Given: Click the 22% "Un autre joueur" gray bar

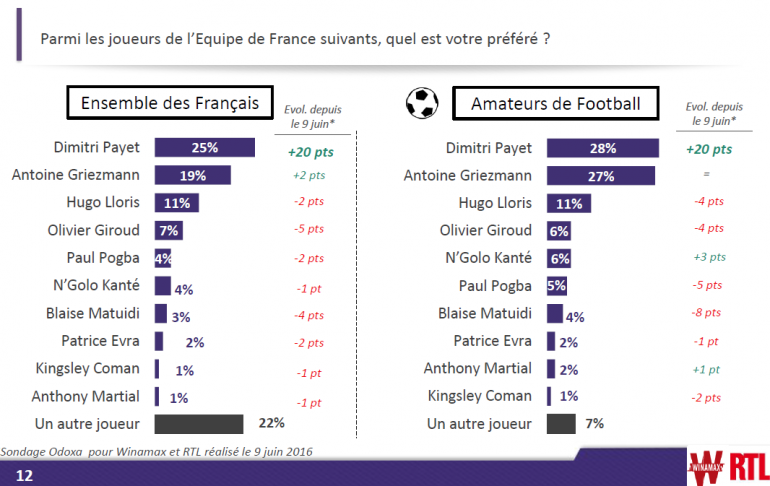Looking at the screenshot, I should point(199,423).
